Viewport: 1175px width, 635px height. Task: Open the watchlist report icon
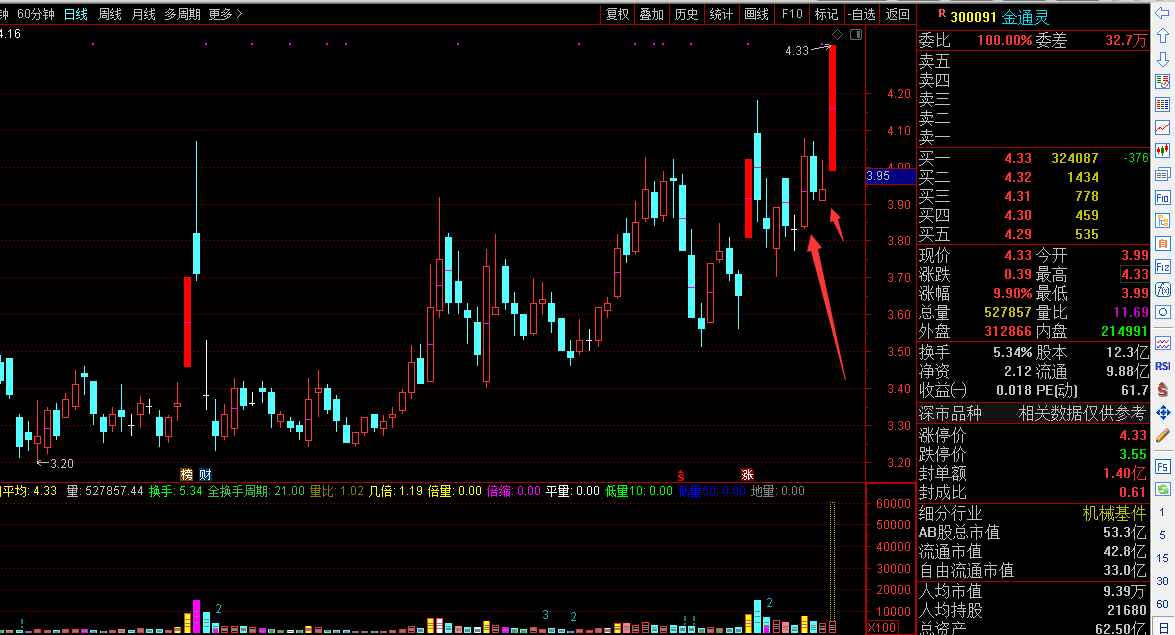click(x=1162, y=81)
